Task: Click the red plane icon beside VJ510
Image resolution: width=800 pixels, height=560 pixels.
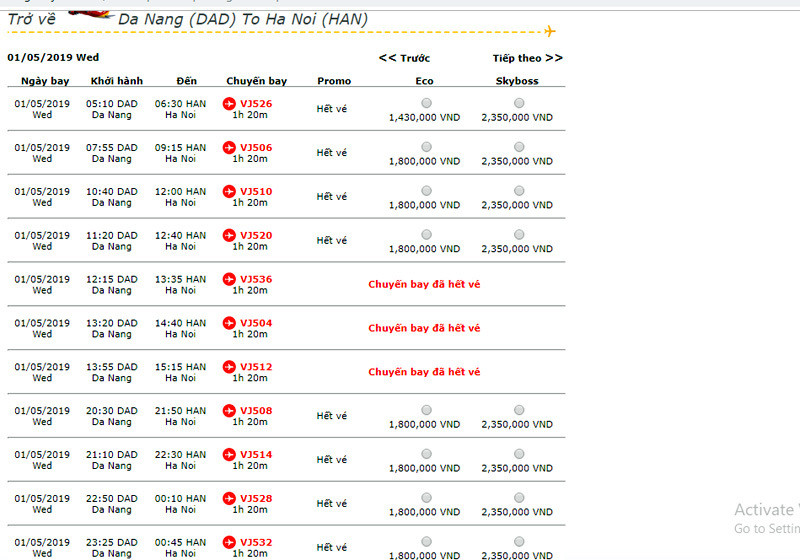Action: pos(229,191)
